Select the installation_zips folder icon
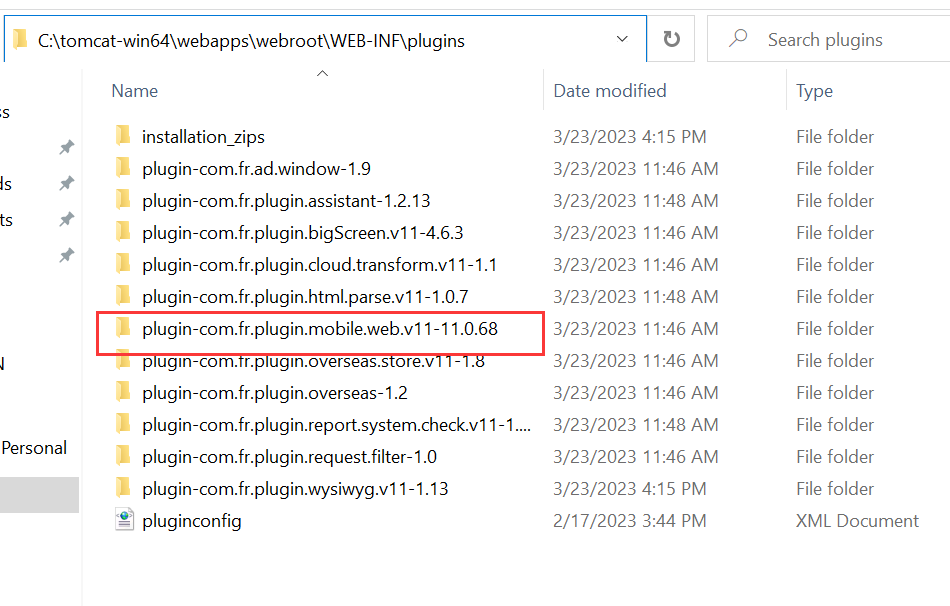The image size is (950, 606). pos(123,135)
